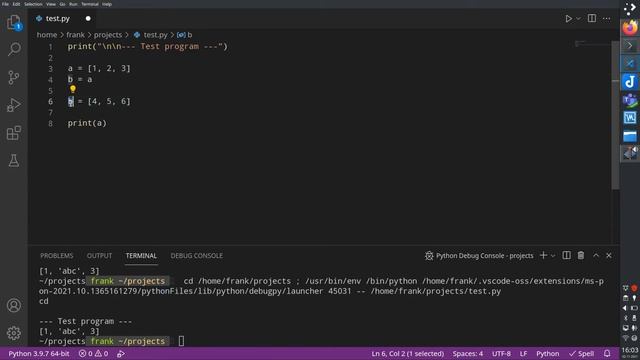Open the Accounts menu icon
Screen dimensions: 640x360
pyautogui.click(x=14, y=305)
